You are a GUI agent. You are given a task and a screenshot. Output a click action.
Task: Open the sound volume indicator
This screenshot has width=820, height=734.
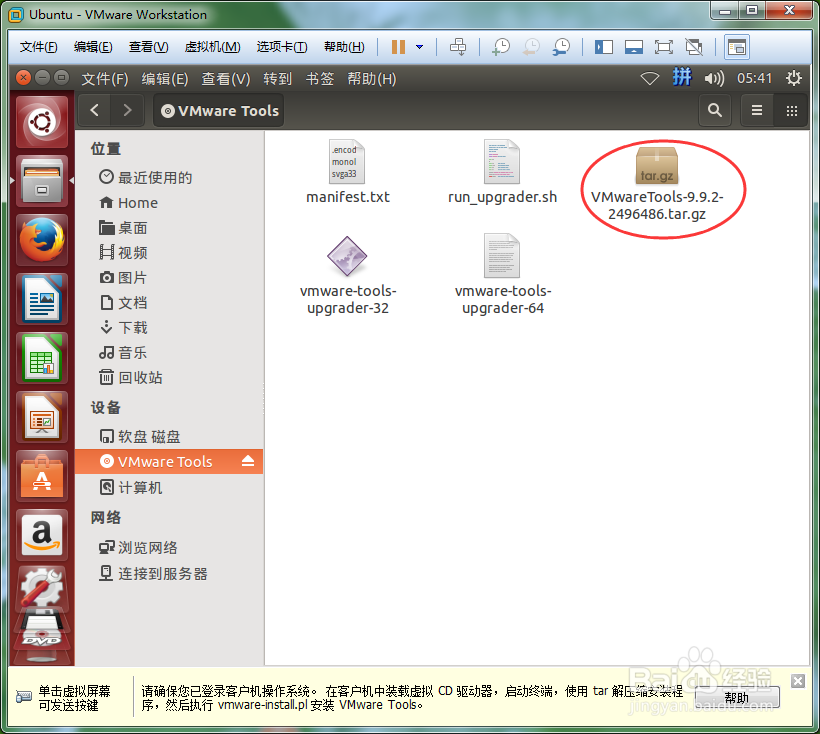click(x=714, y=79)
